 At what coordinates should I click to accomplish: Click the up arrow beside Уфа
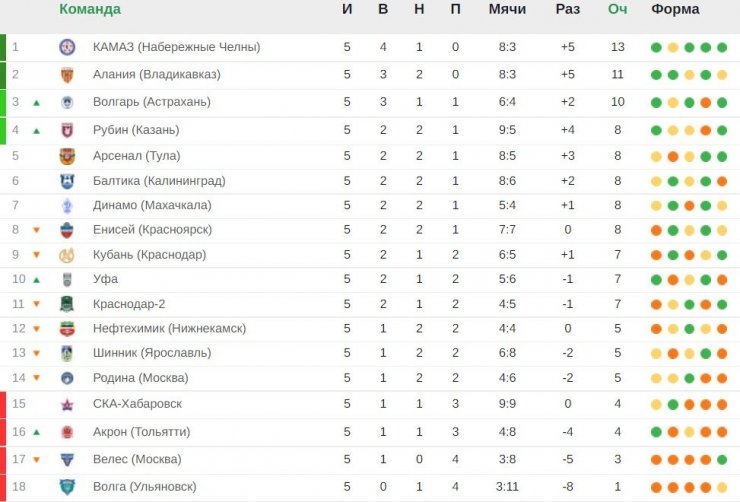coord(36,280)
